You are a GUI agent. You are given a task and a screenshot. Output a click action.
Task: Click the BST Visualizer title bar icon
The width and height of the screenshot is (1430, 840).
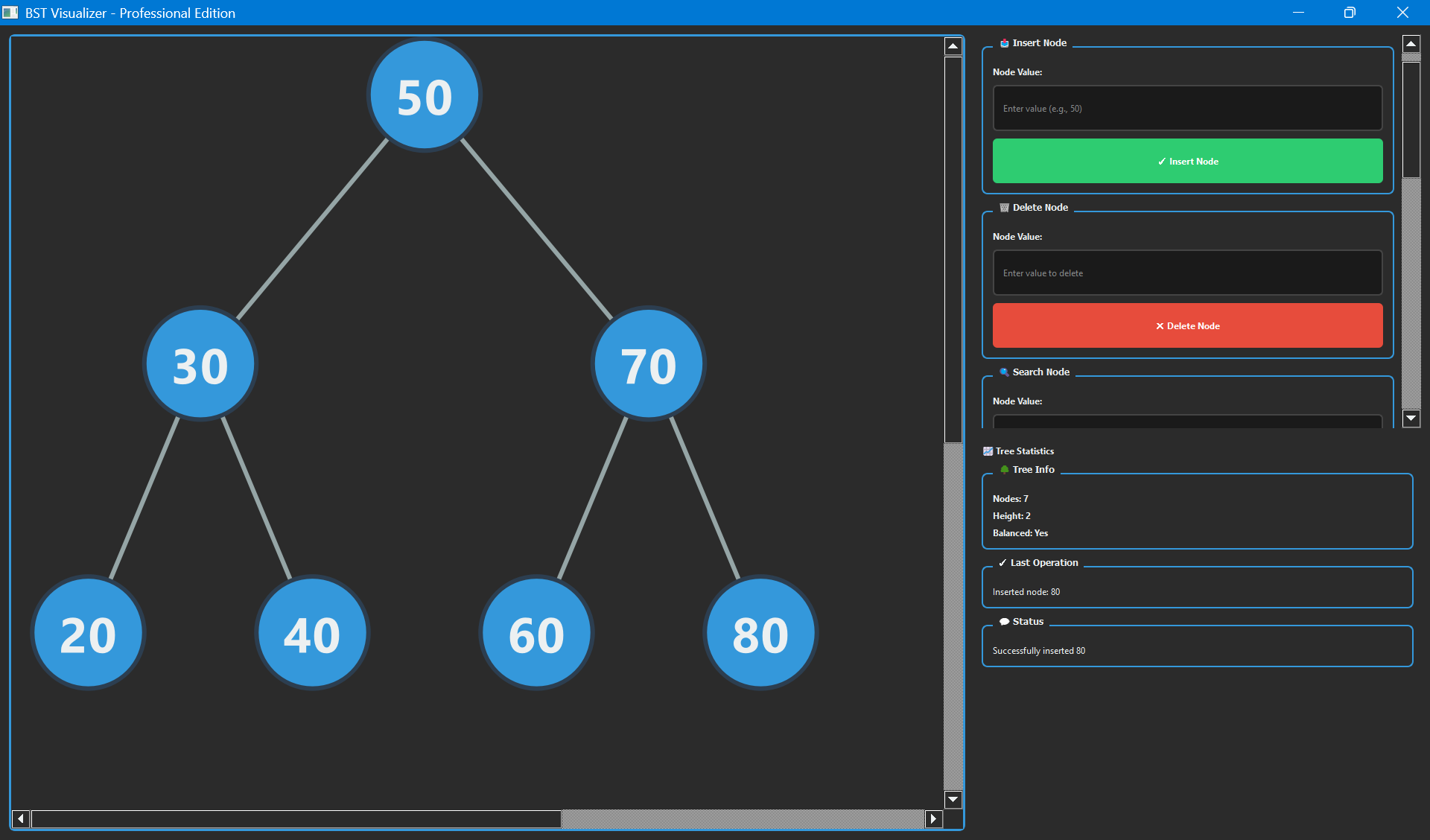point(10,12)
